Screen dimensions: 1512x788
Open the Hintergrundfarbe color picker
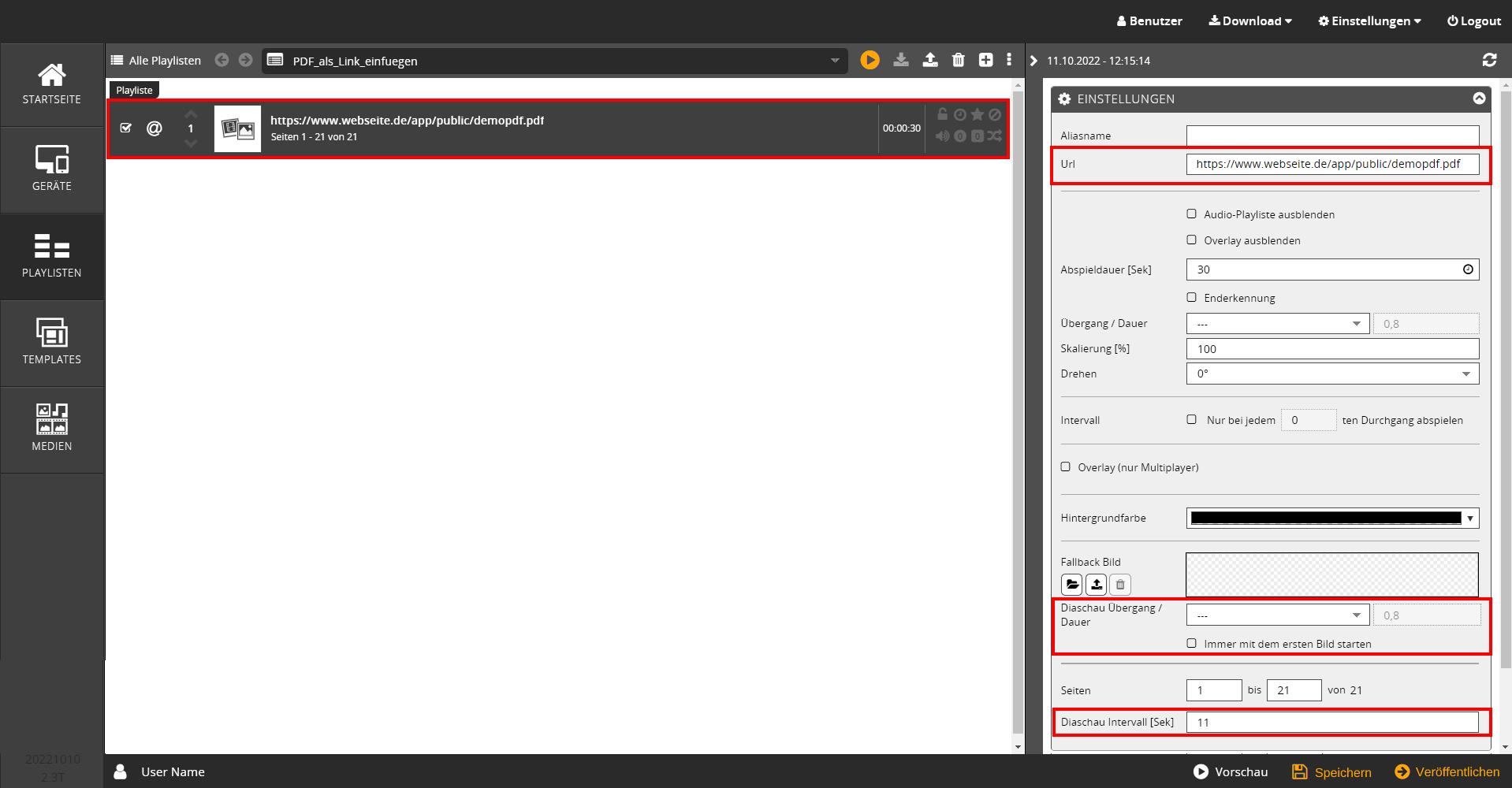coord(1332,518)
